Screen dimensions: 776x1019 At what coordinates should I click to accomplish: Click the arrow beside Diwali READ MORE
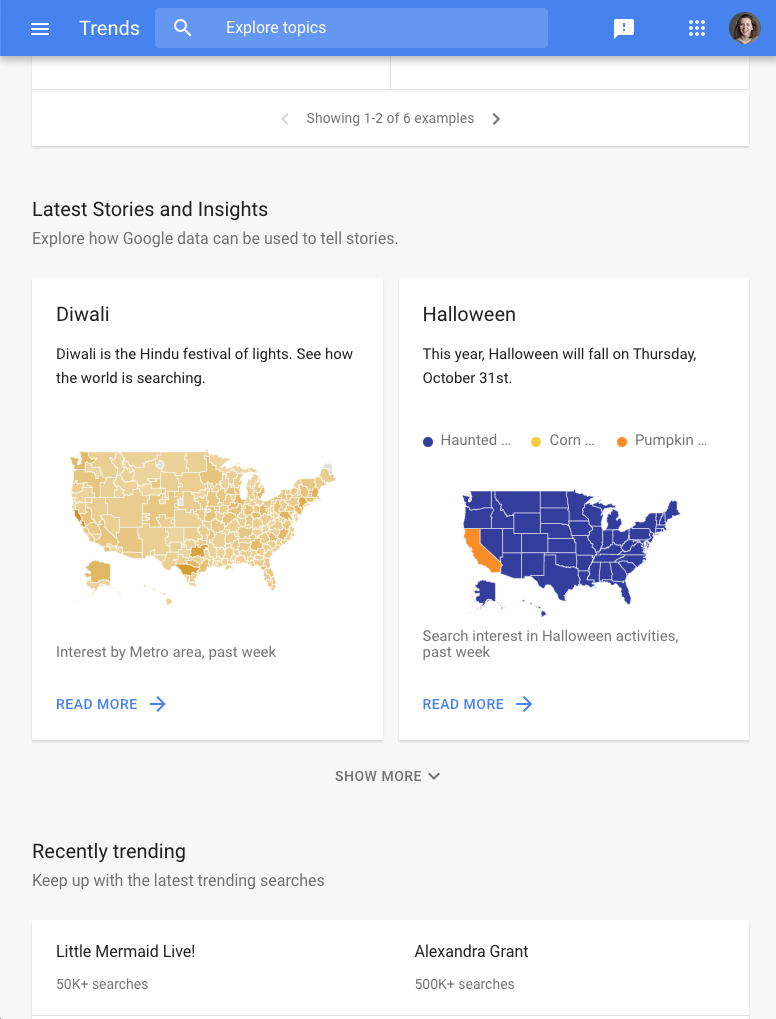pos(157,704)
